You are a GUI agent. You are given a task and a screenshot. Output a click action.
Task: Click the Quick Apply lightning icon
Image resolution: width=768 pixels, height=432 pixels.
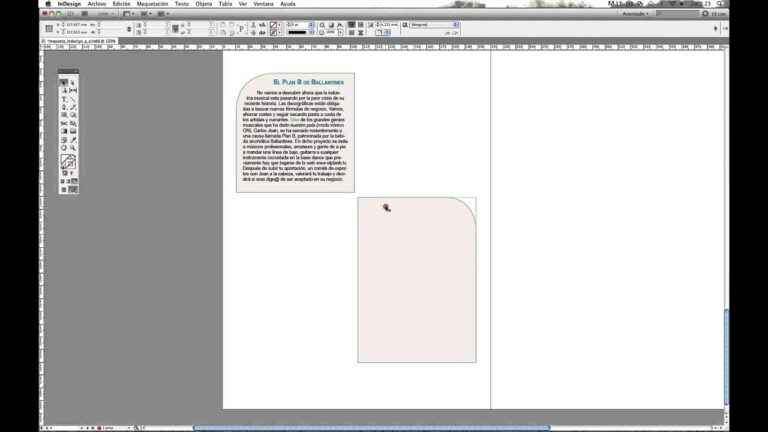(716, 28)
